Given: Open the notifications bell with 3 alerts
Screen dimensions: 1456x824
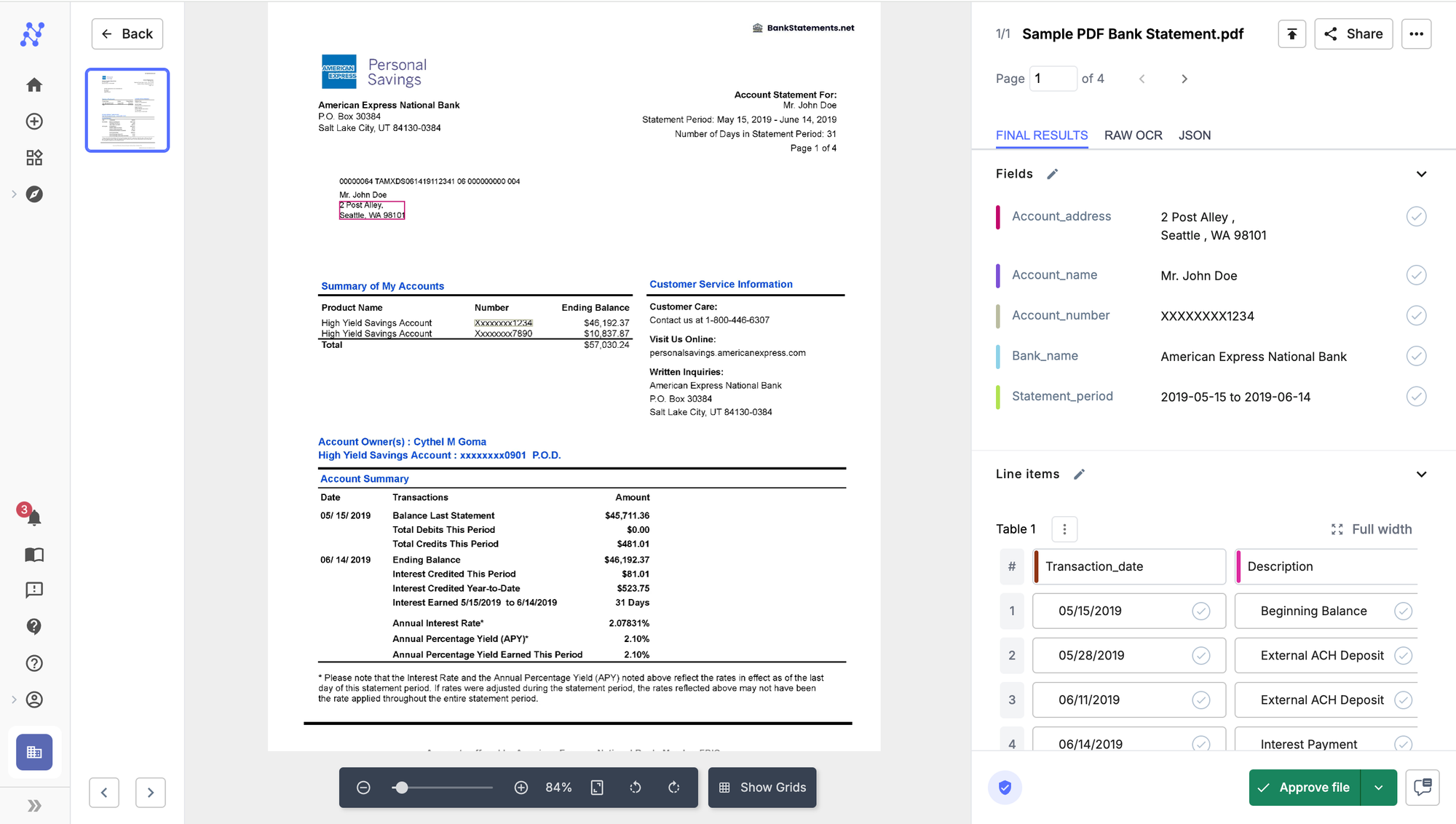Looking at the screenshot, I should pyautogui.click(x=33, y=517).
